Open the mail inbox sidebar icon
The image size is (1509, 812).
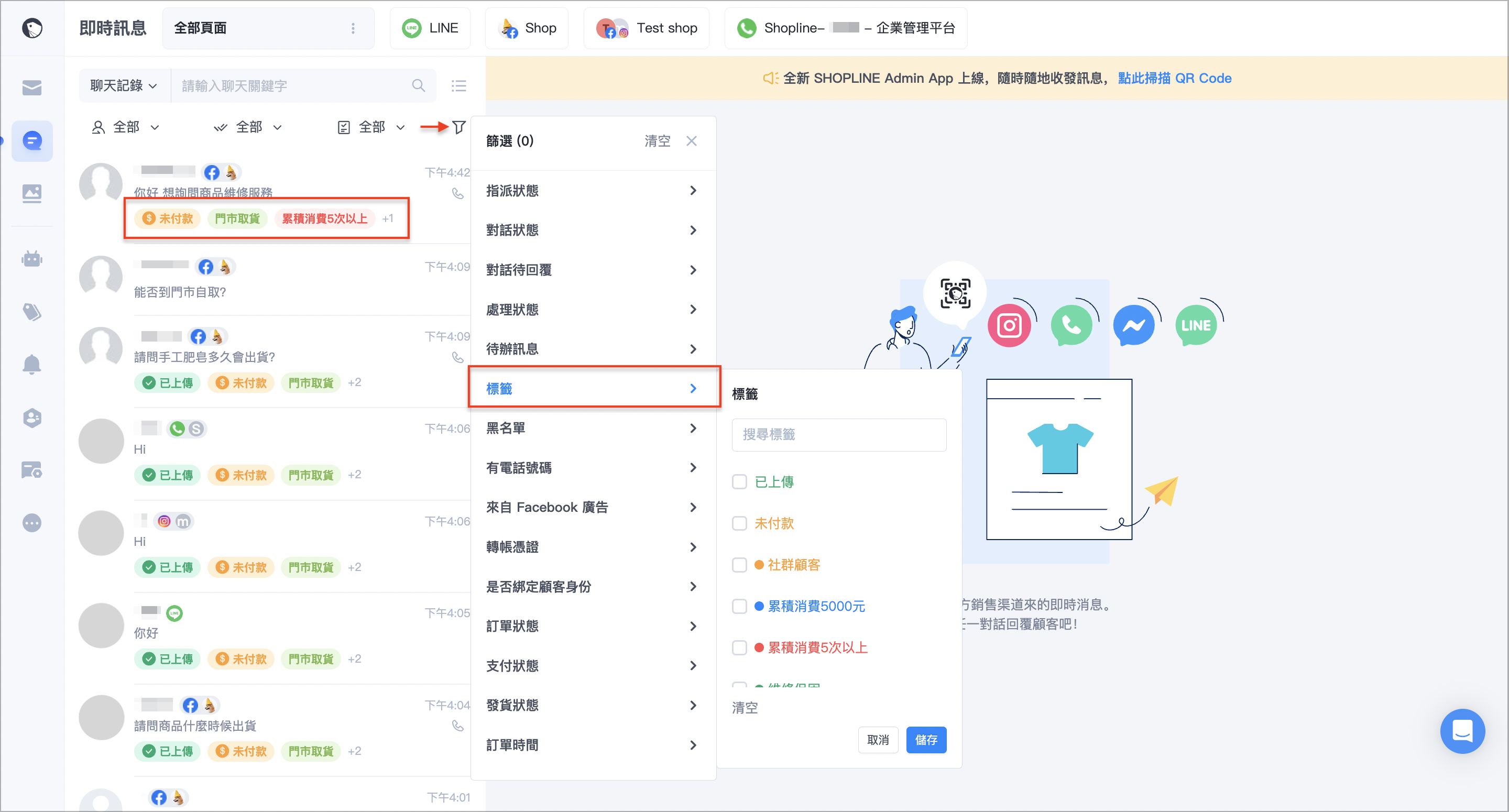[31, 88]
